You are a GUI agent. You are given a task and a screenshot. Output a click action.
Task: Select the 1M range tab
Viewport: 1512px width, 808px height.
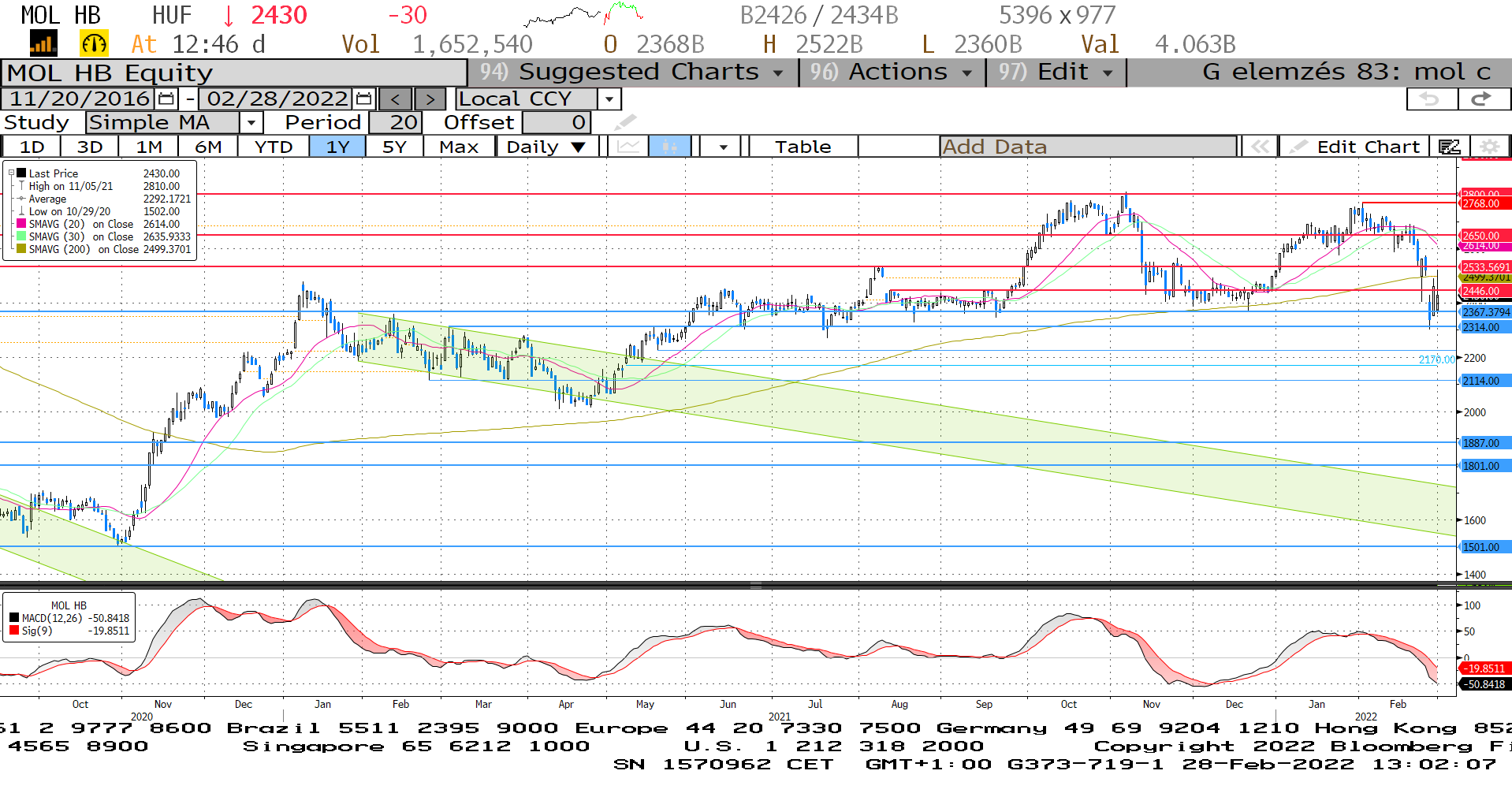pos(149,147)
